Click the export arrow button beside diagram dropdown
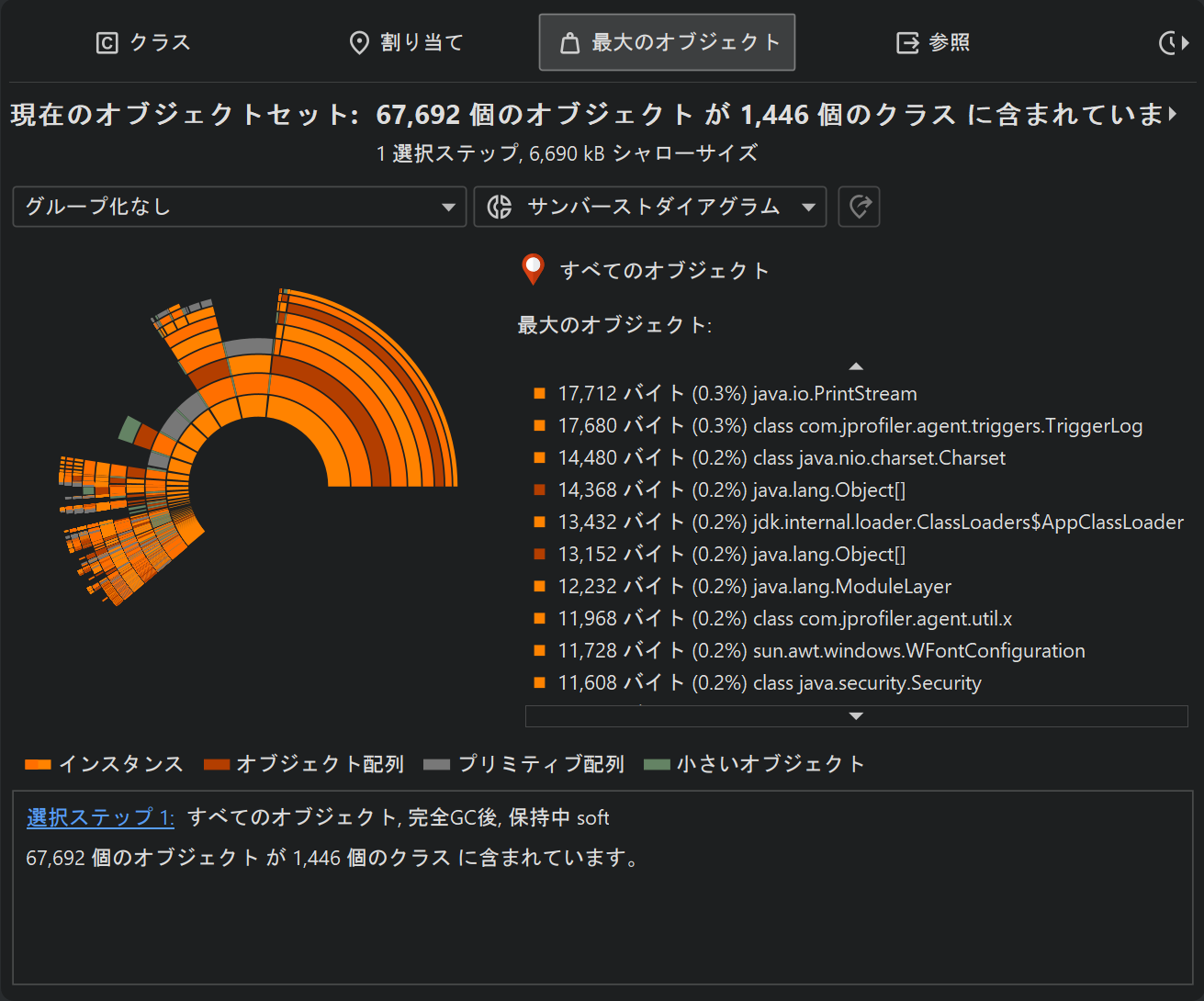Viewport: 1204px width, 1001px height. (x=859, y=207)
